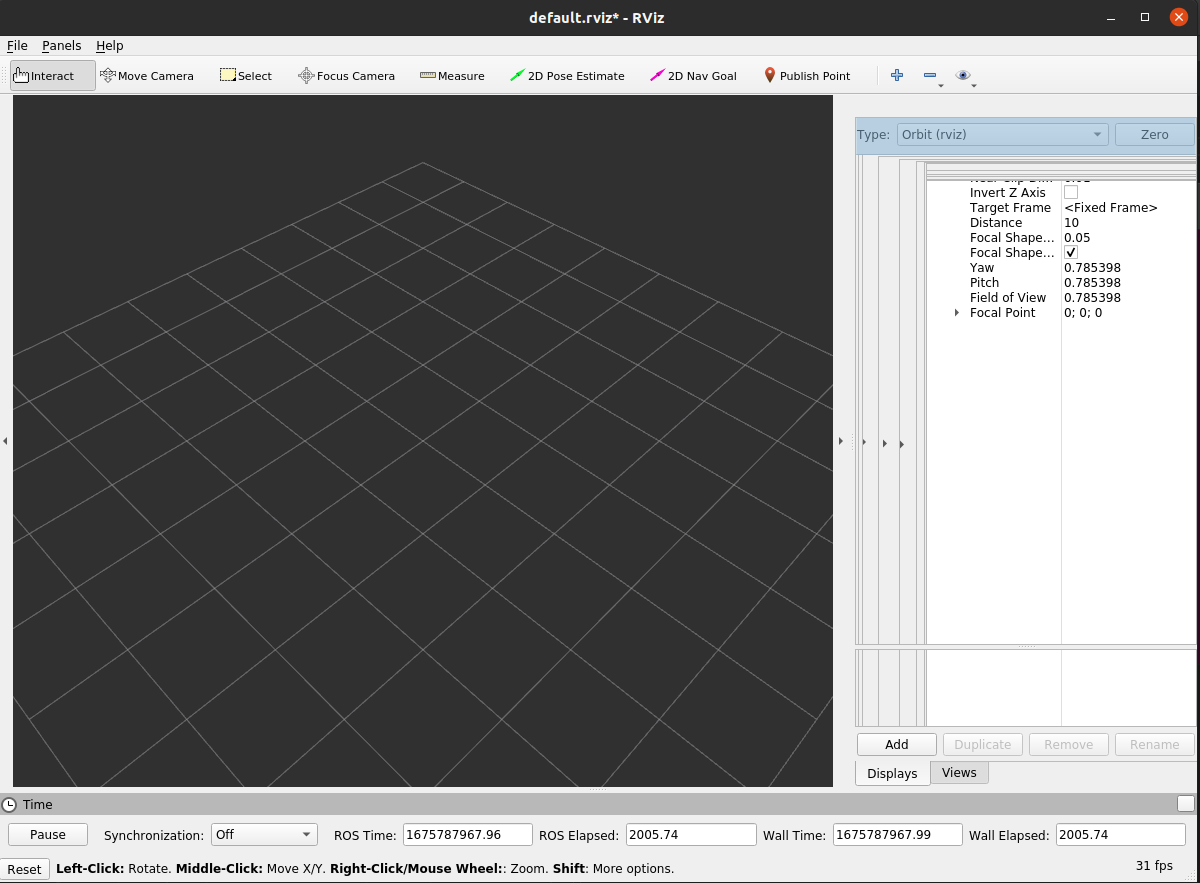Open the eye icon views dropdown
Image resolution: width=1200 pixels, height=883 pixels.
pos(965,76)
